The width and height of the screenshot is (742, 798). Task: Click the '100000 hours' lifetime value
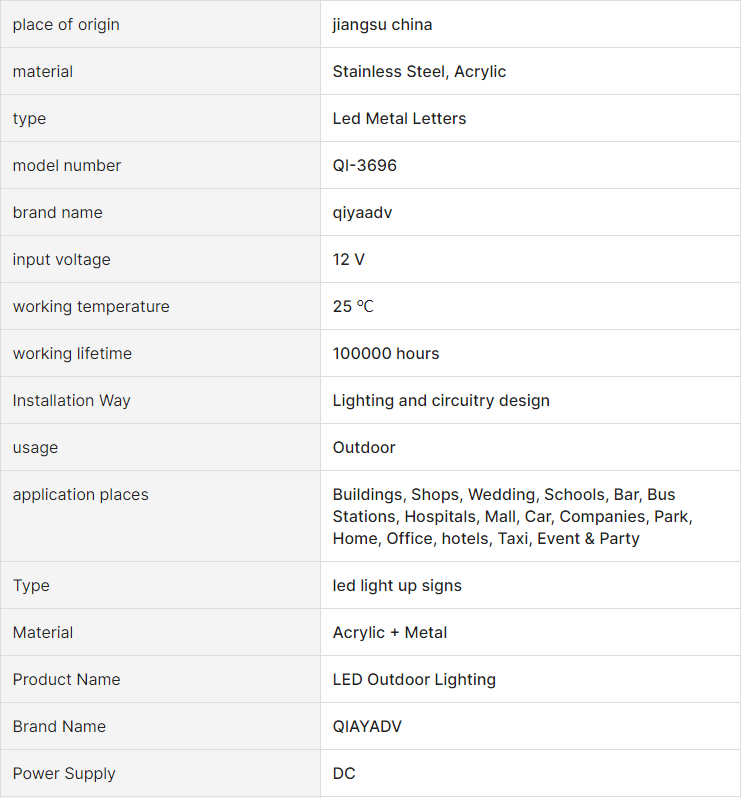(385, 353)
